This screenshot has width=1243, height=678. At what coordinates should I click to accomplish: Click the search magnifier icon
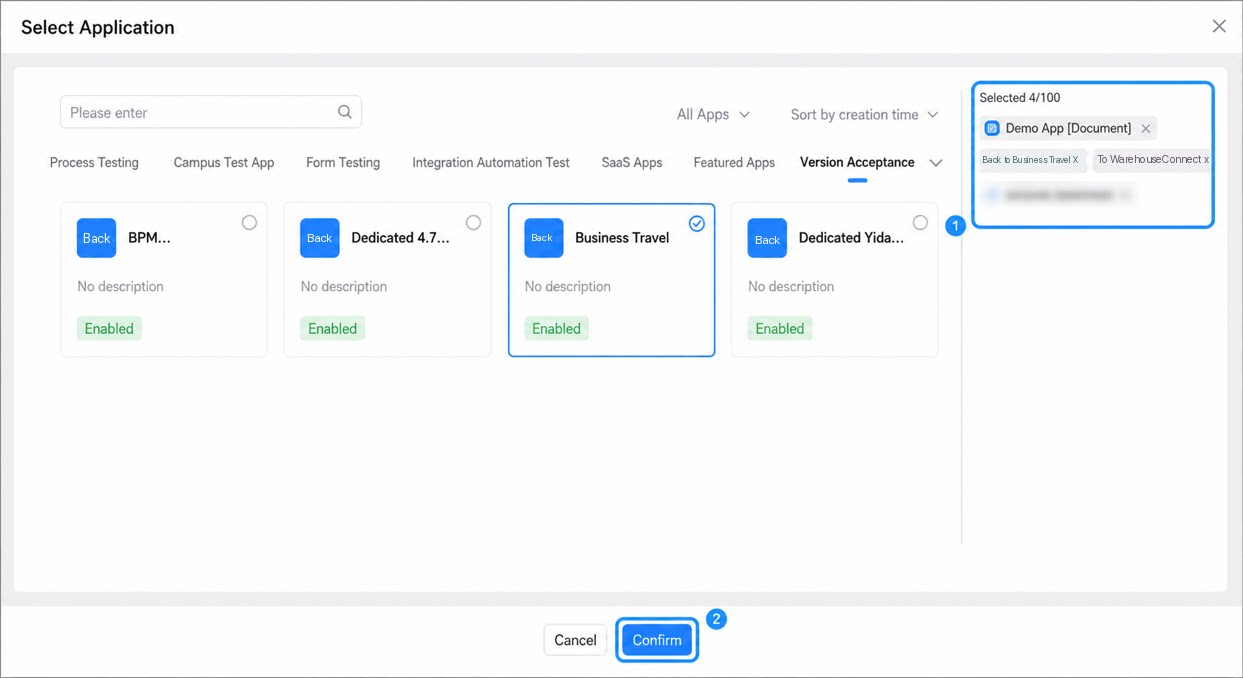[344, 112]
